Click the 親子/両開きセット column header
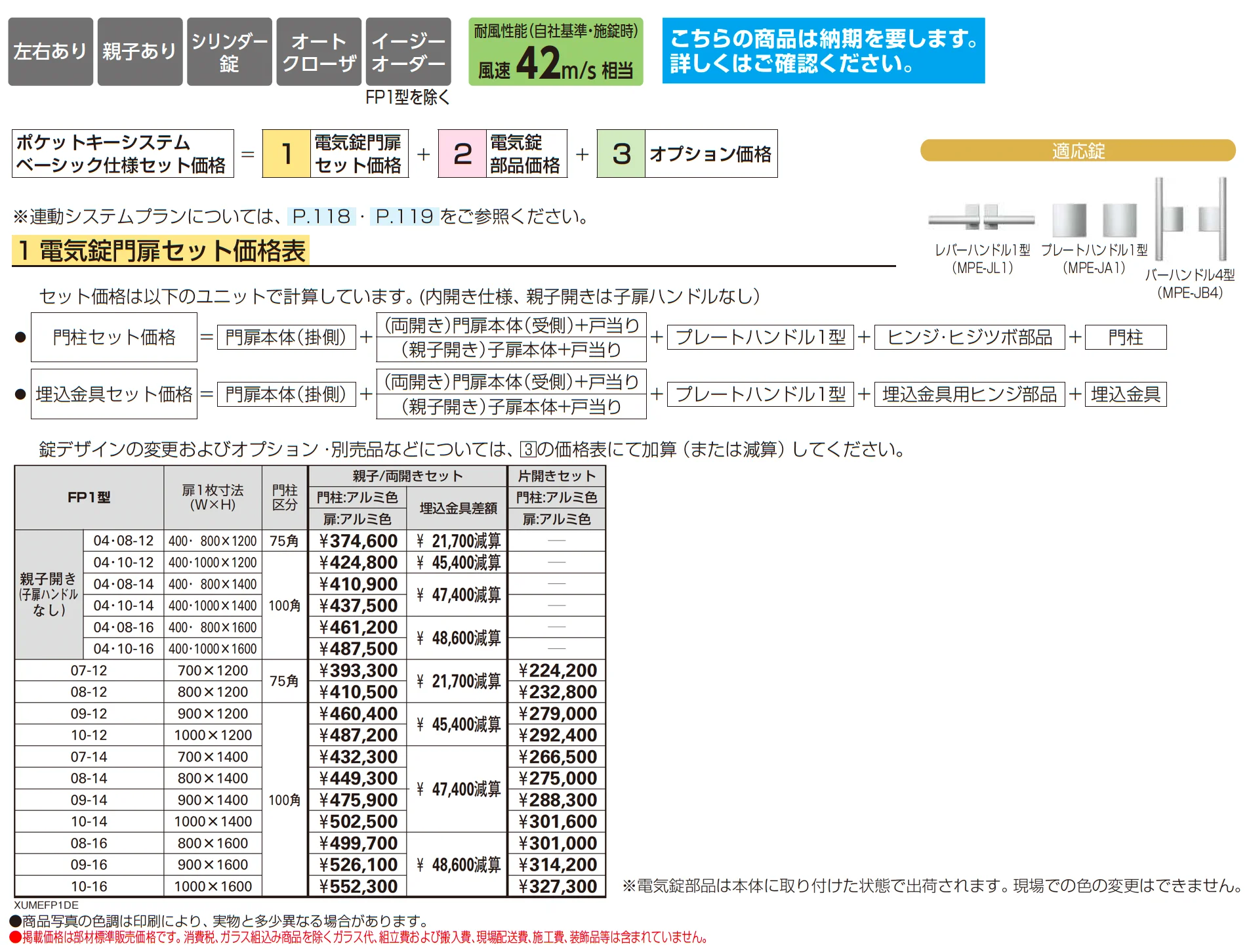The image size is (1249, 952). coord(407,476)
